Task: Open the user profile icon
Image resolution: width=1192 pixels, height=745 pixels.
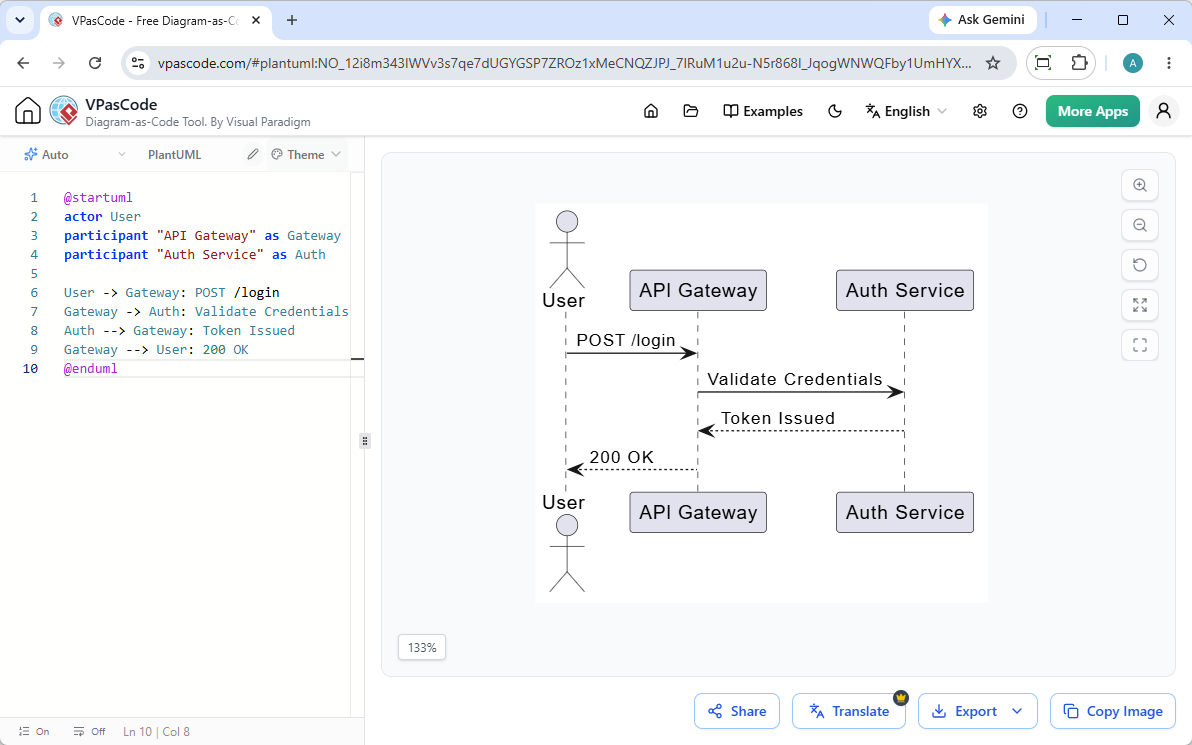Action: [x=1163, y=111]
